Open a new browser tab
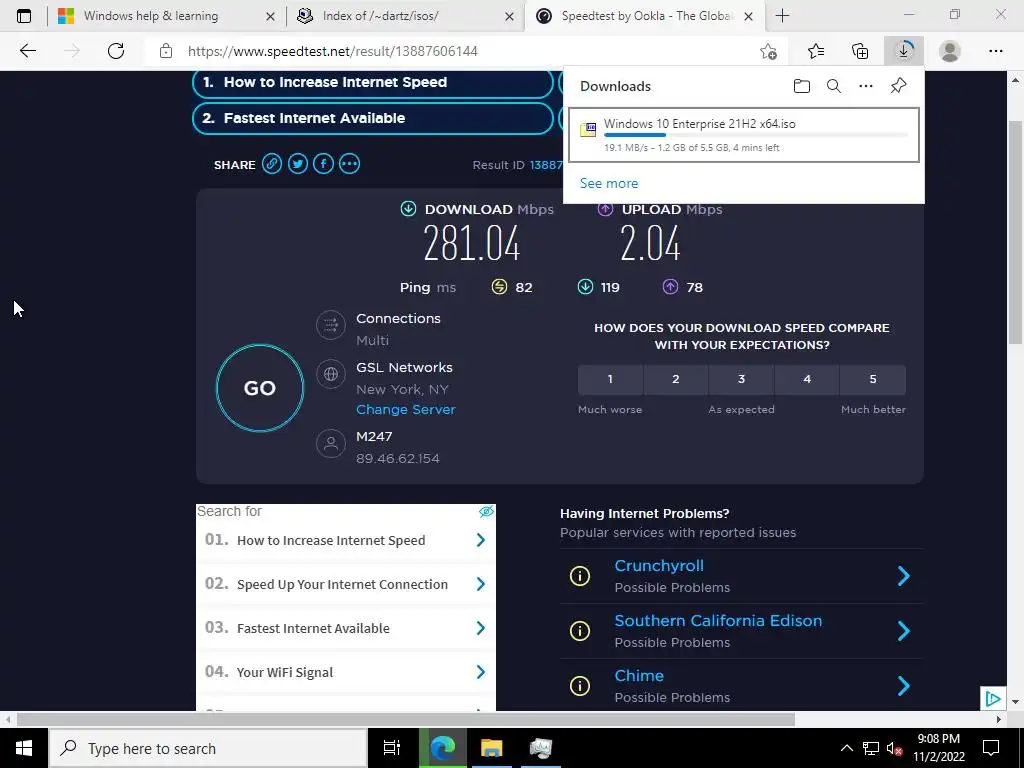 click(x=782, y=16)
